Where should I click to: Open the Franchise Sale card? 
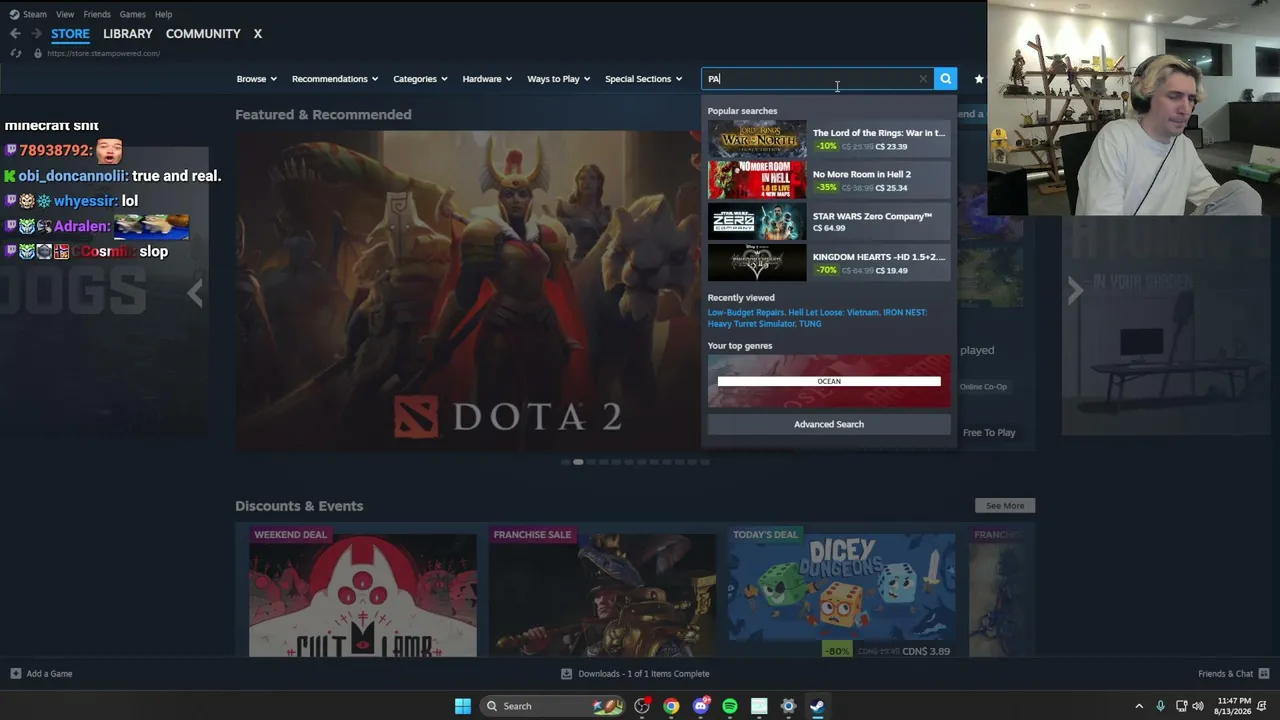602,592
